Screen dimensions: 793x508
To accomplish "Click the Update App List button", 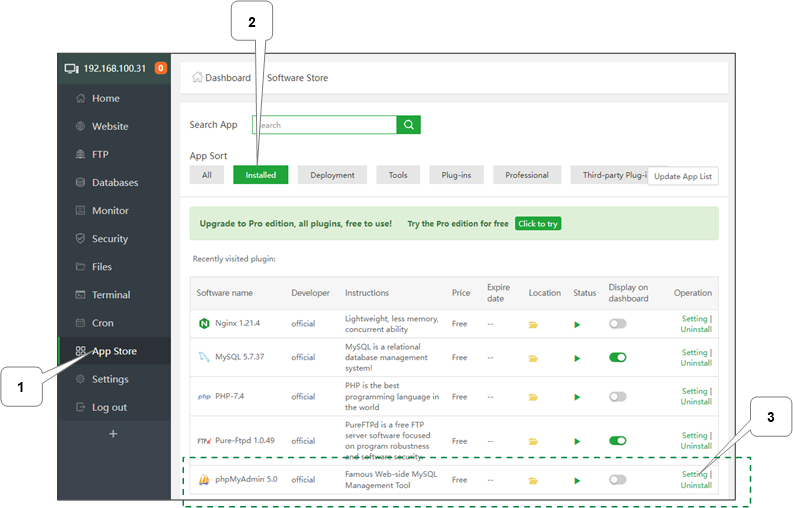I will pos(683,176).
